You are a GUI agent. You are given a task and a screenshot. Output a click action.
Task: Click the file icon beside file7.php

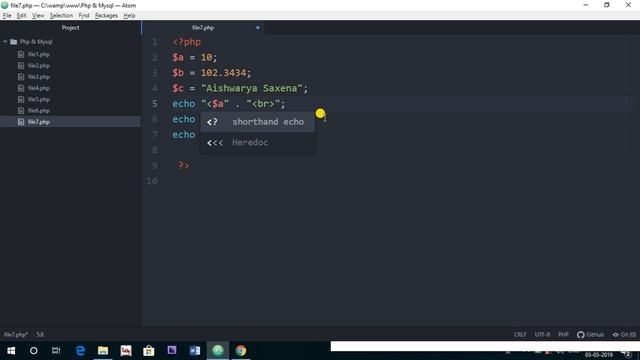pos(21,122)
